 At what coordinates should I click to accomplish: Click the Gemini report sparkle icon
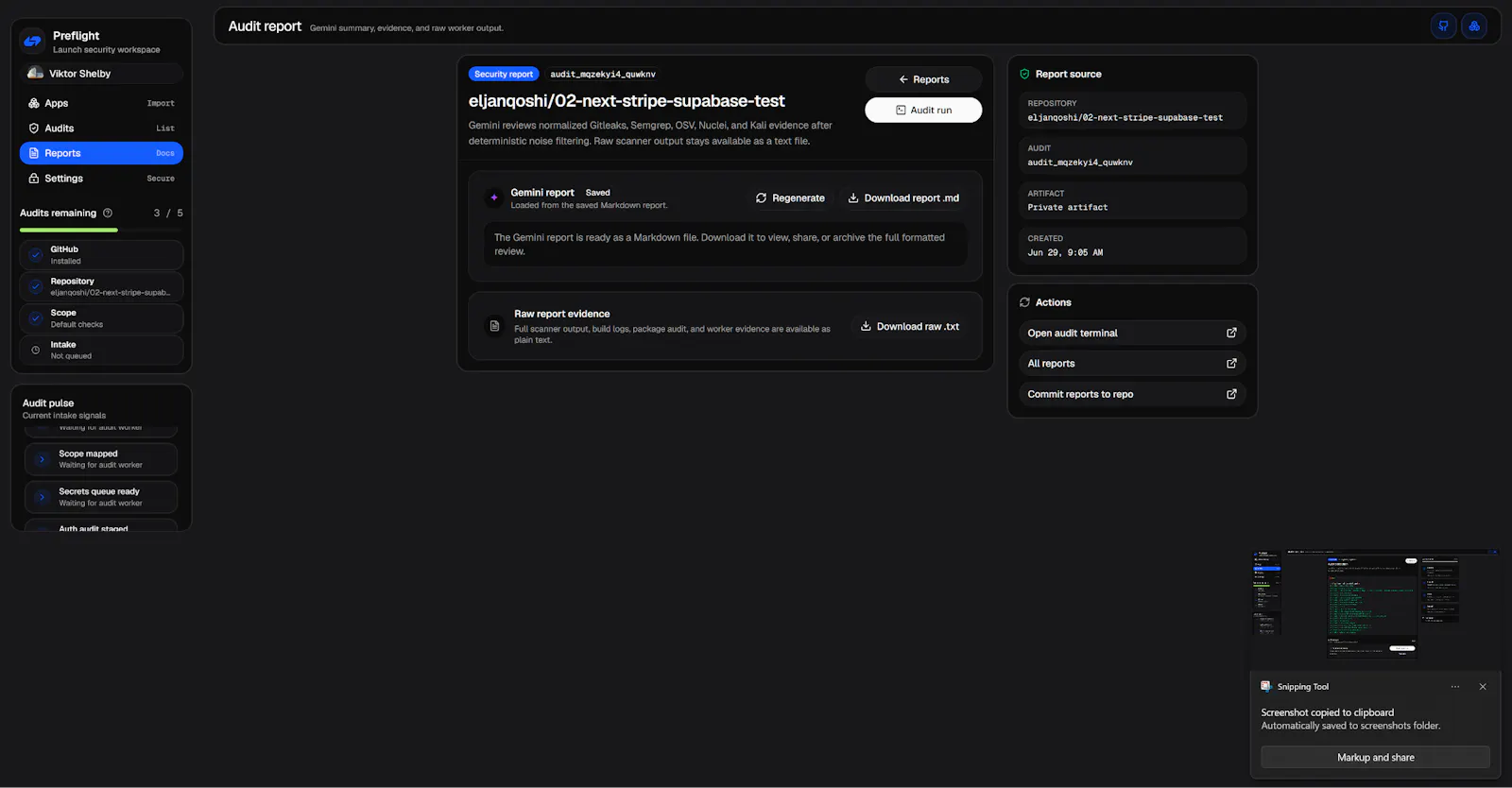(x=493, y=197)
